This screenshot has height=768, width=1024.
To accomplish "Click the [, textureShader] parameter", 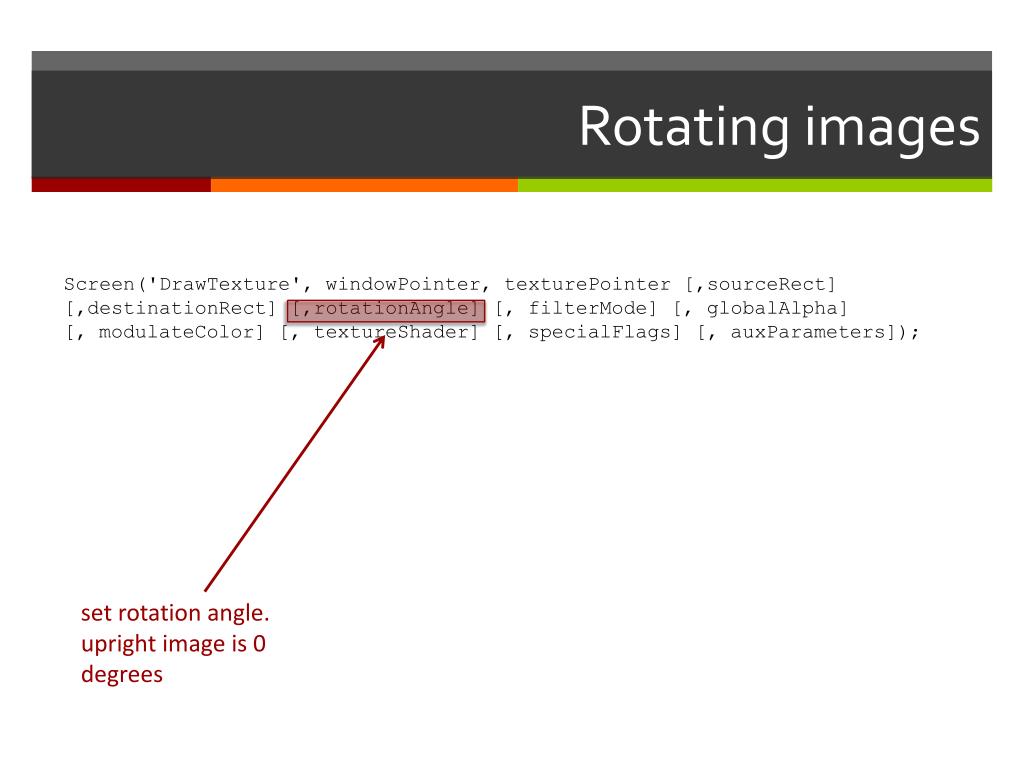I will click(x=379, y=332).
